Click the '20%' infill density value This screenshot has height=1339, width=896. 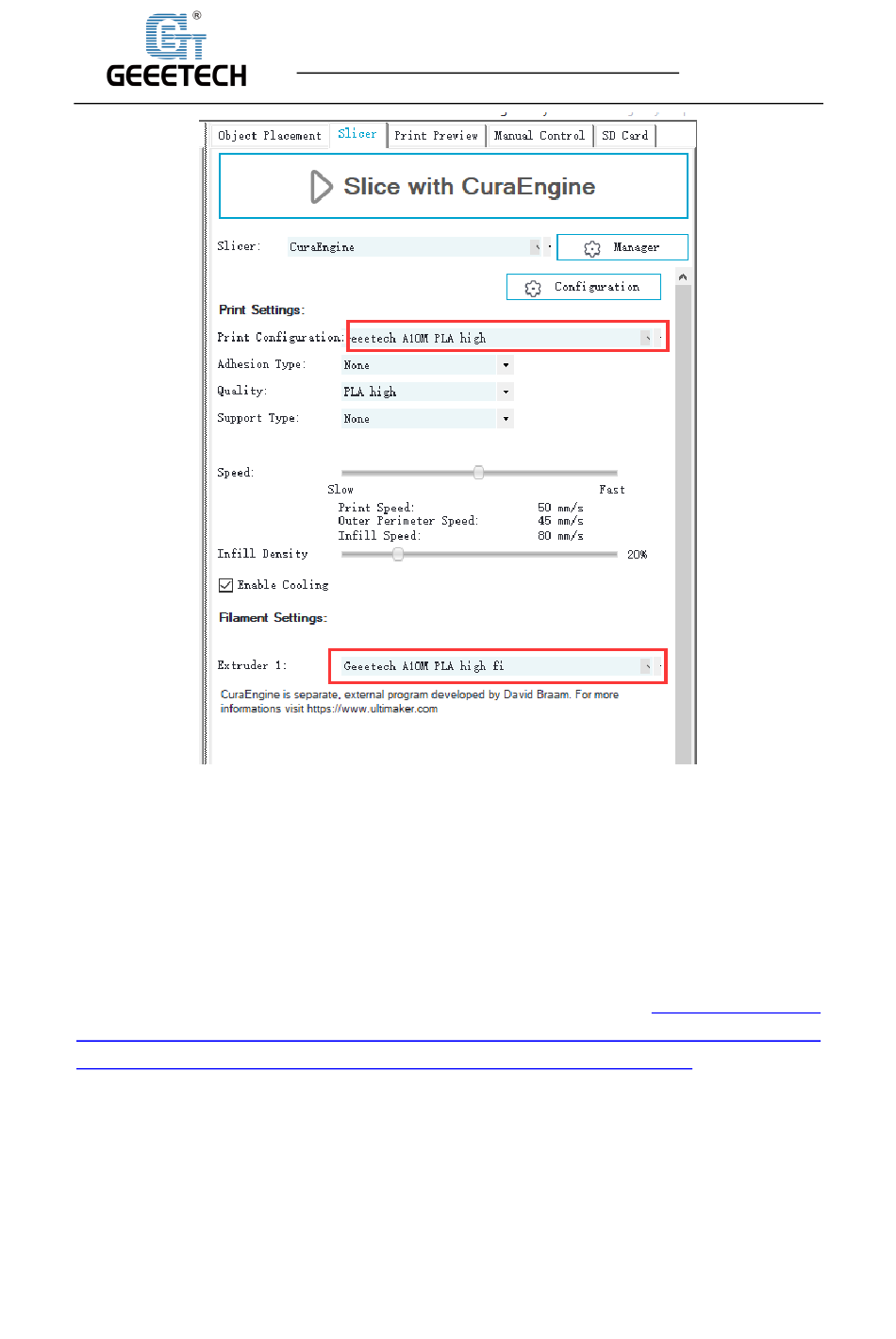click(638, 555)
